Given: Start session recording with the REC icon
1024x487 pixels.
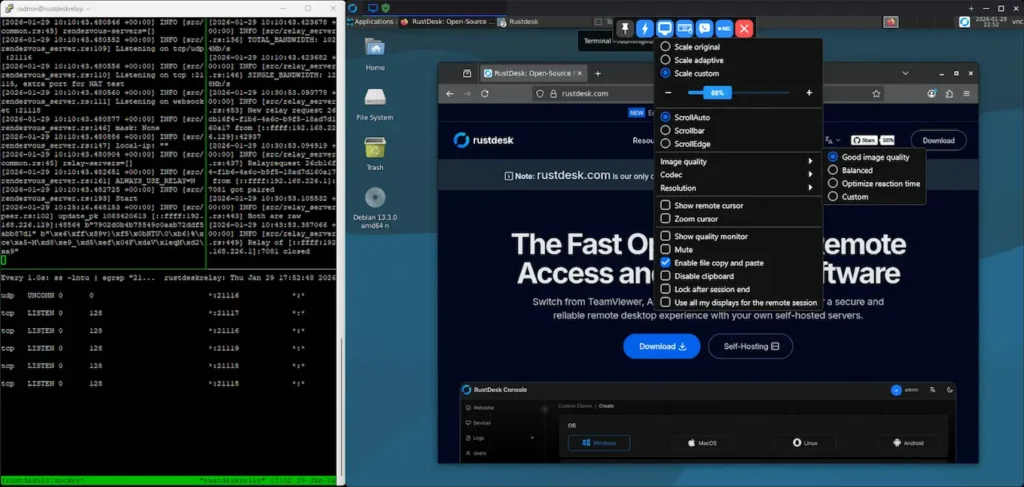Looking at the screenshot, I should [724, 28].
